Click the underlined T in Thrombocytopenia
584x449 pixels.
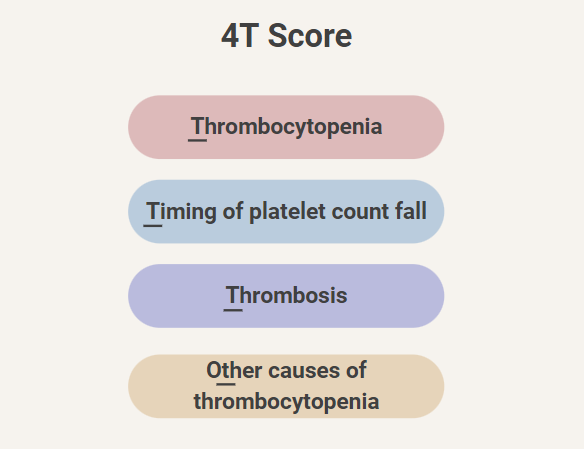[x=197, y=127]
